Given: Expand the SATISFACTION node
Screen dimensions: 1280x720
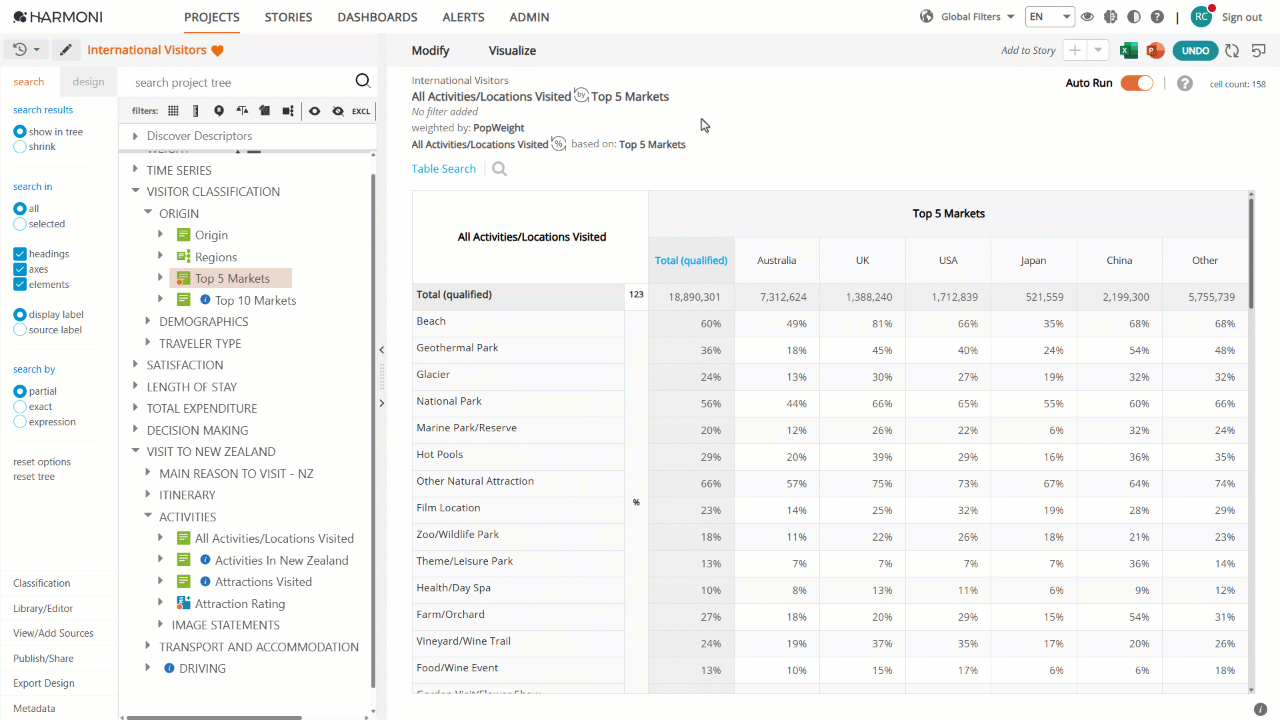Looking at the screenshot, I should (x=136, y=365).
